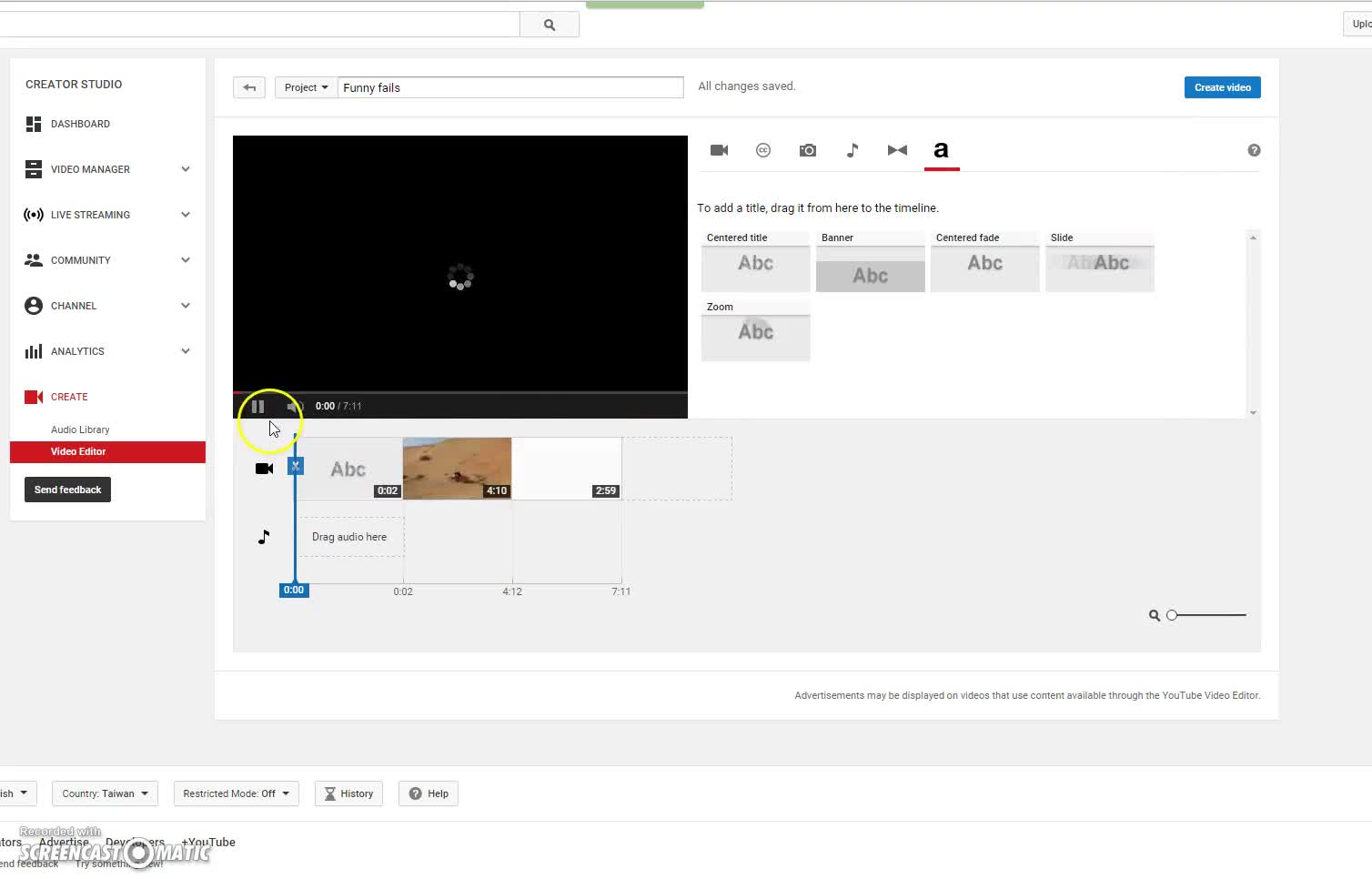Open the video clips tab camera icon
This screenshot has height=879, width=1372.
tap(719, 150)
